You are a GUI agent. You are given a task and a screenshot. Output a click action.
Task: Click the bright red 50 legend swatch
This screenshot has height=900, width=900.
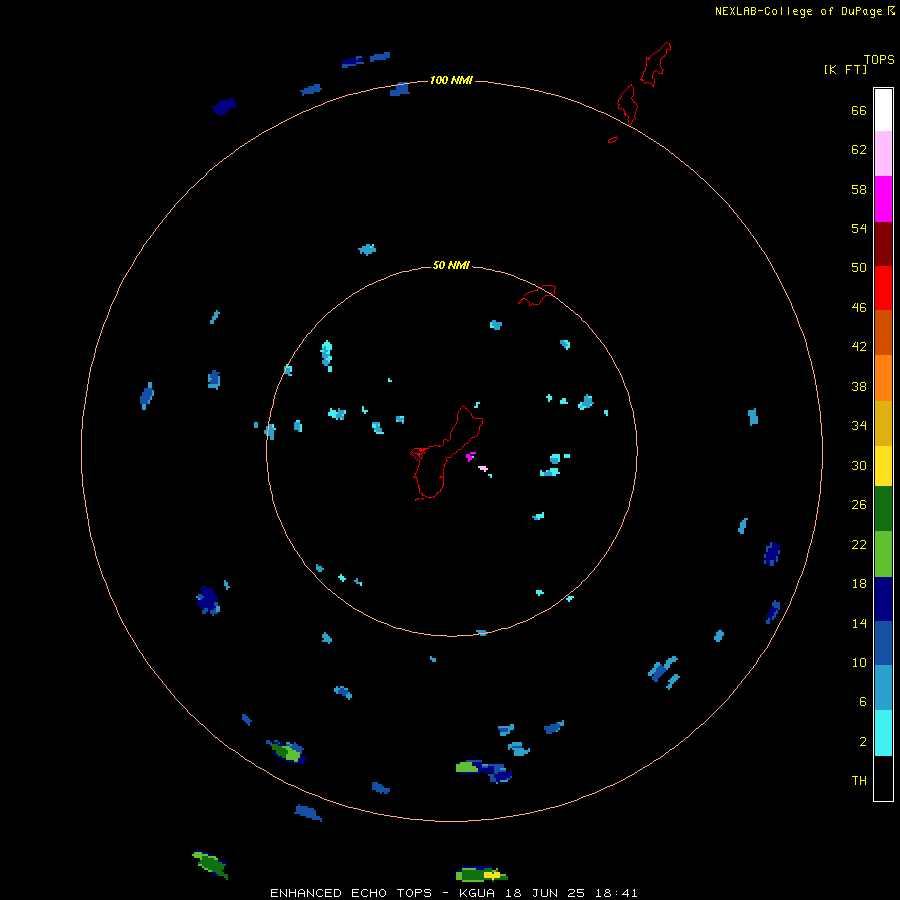point(883,288)
